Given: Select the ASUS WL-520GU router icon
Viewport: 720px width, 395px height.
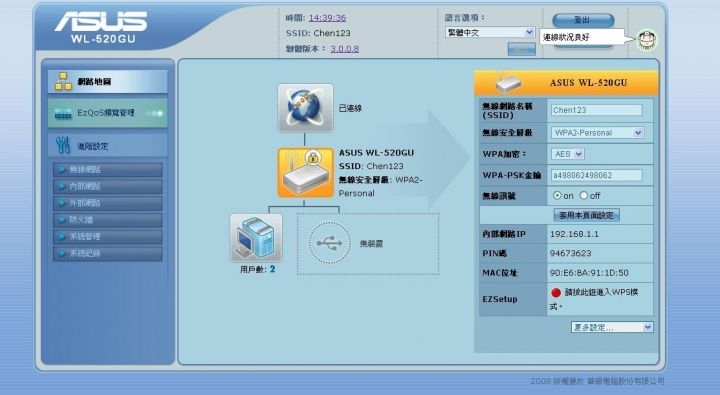Looking at the screenshot, I should 305,173.
